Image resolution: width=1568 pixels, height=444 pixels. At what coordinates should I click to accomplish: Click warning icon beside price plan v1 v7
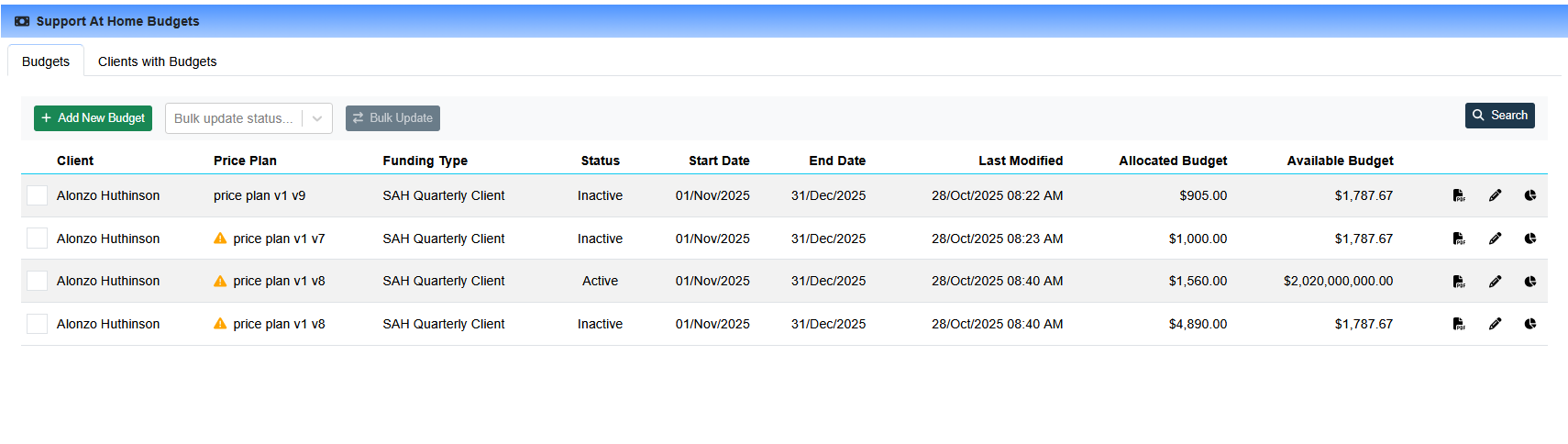(x=220, y=239)
